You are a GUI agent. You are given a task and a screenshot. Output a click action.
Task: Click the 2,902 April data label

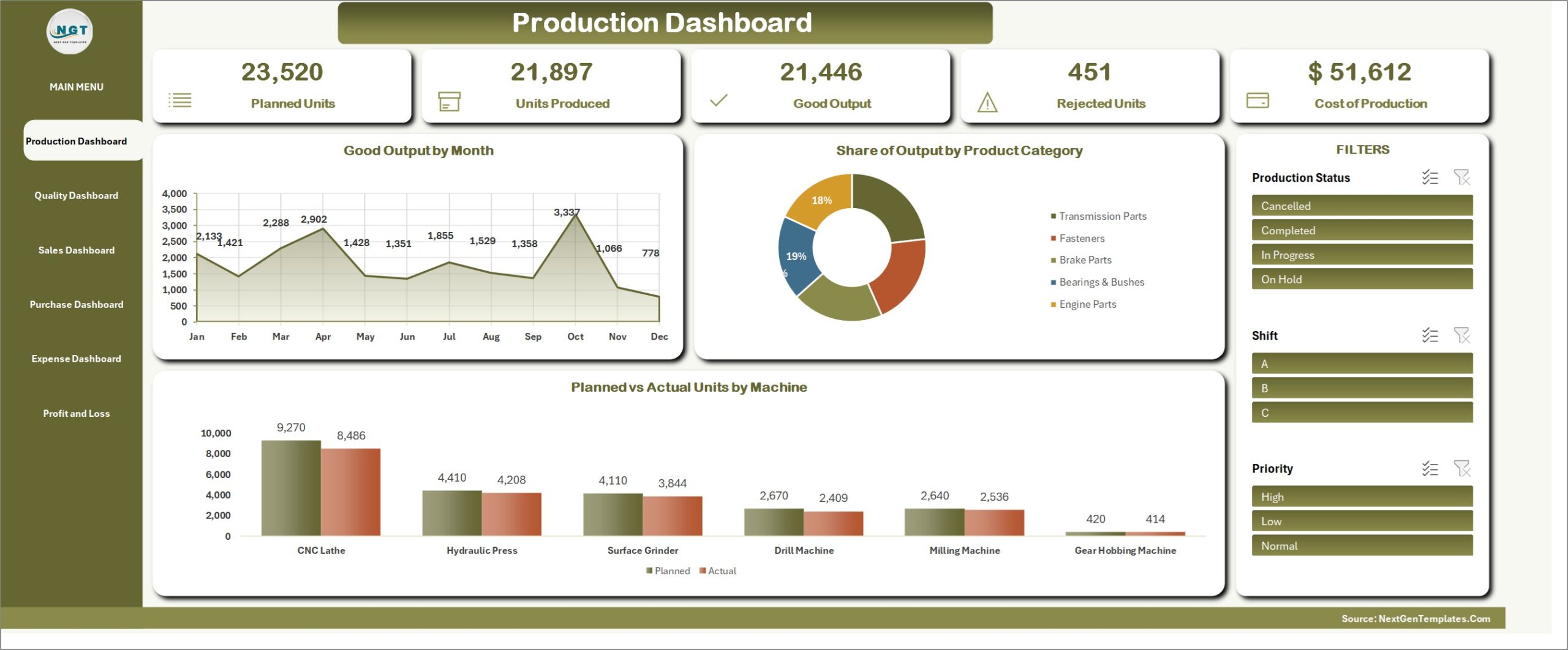[x=314, y=219]
